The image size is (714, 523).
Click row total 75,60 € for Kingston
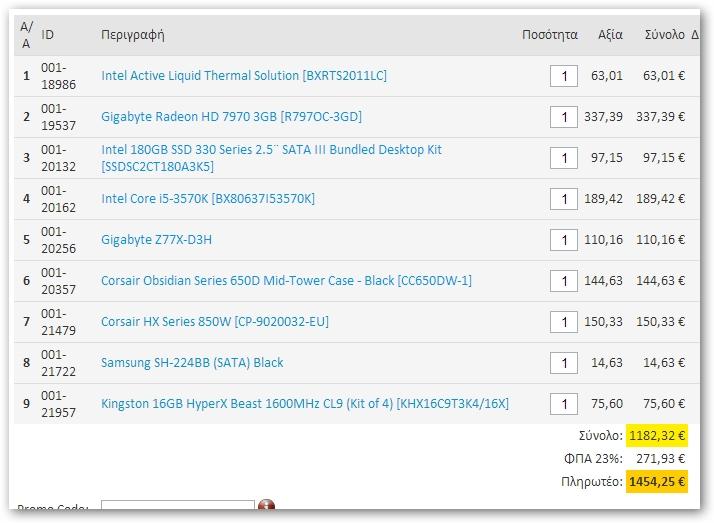coord(664,404)
